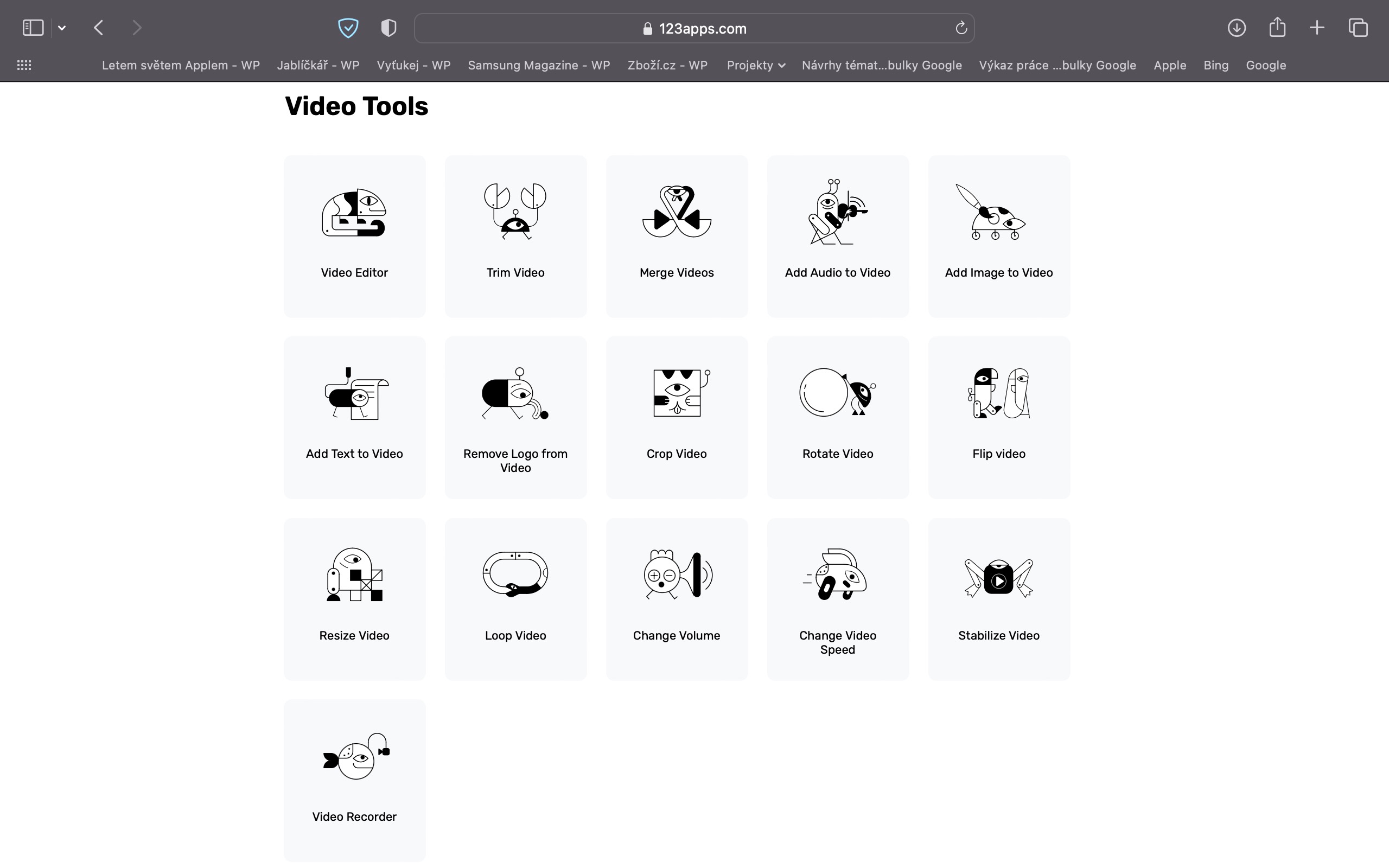Screen dimensions: 1389x868
Task: Click the Rotate Video label link
Action: (x=837, y=454)
